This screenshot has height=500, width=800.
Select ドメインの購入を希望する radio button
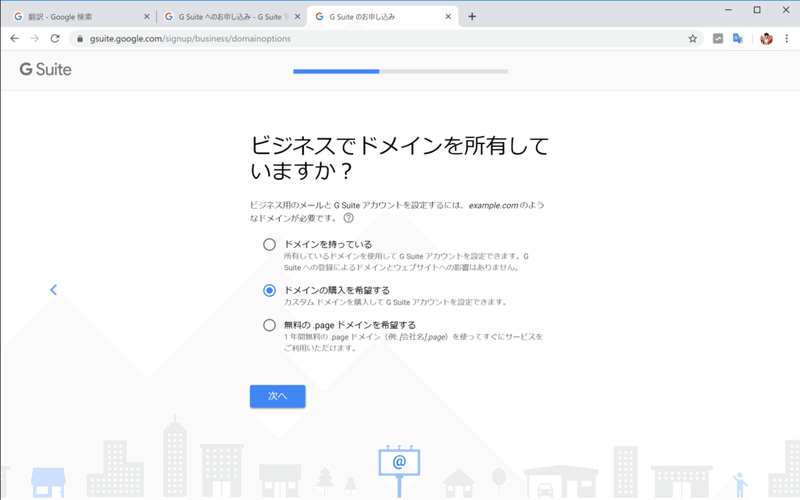[269, 290]
